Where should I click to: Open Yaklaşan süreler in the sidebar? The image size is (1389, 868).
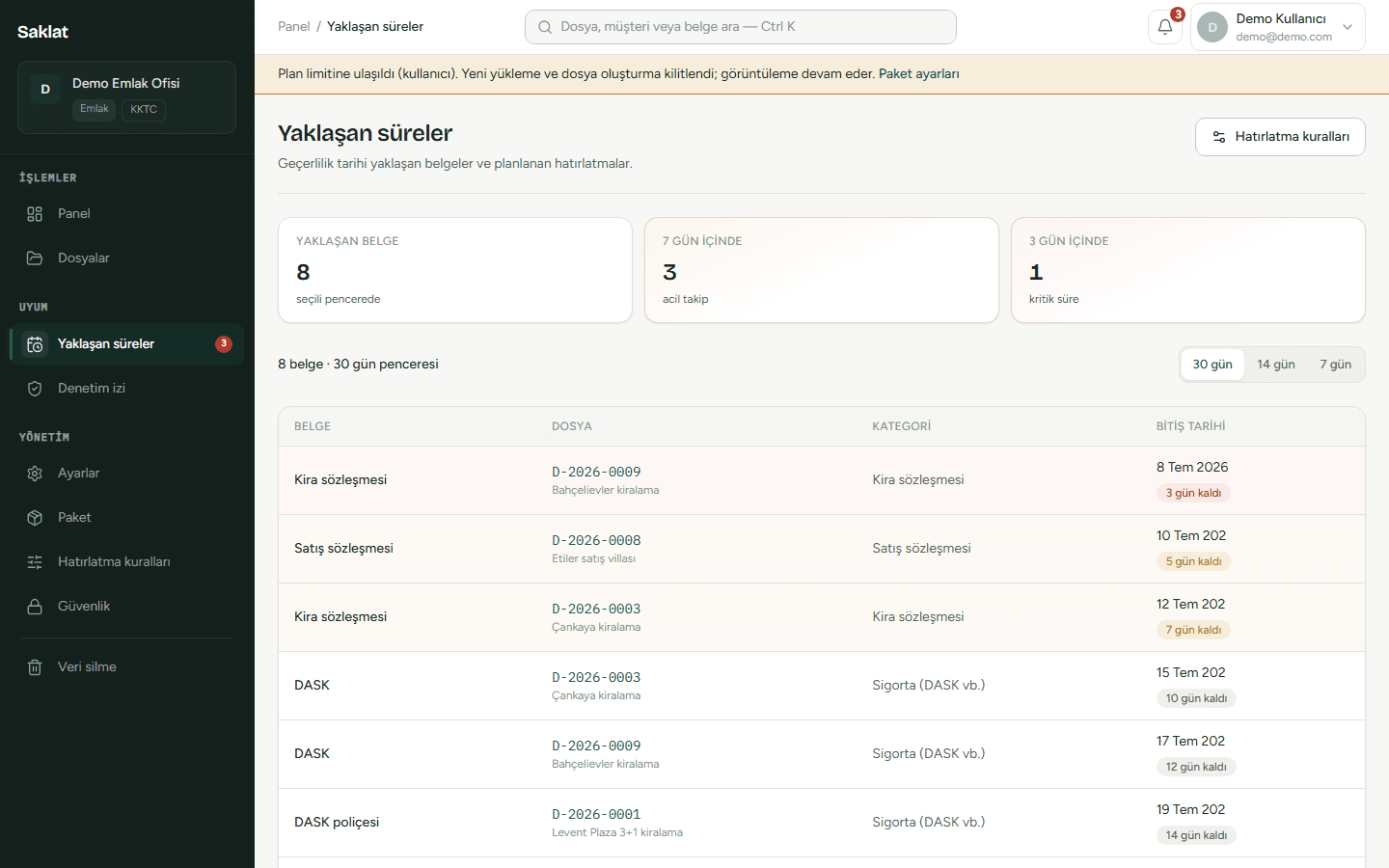pyautogui.click(x=126, y=344)
